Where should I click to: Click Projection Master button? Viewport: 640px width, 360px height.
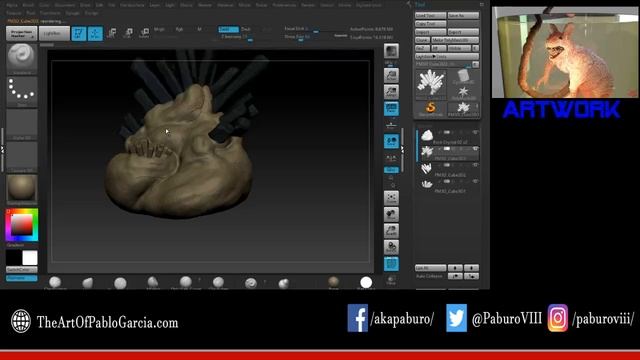22,33
